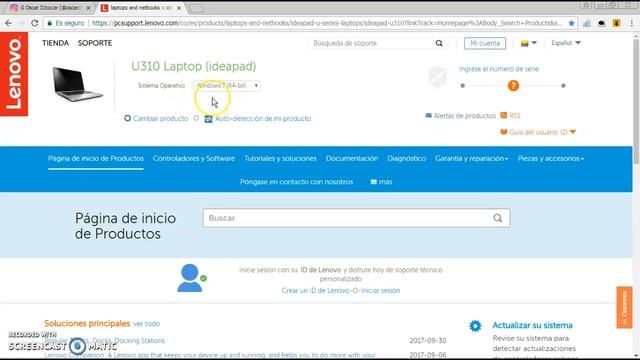Click the U310 Laptop (ideapad) title
This screenshot has width=640, height=360.
click(193, 66)
